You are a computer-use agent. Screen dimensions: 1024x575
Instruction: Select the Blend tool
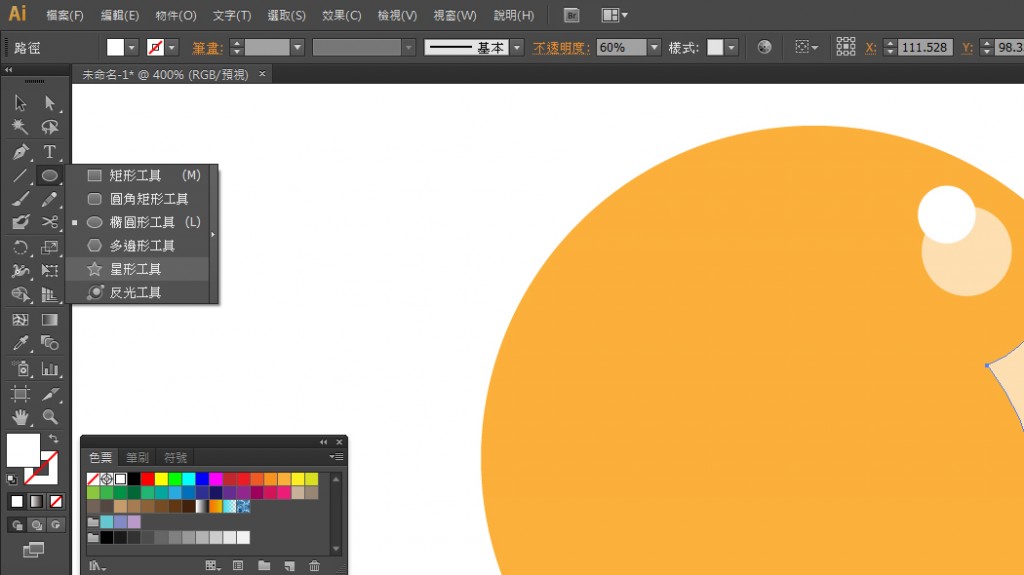point(50,343)
